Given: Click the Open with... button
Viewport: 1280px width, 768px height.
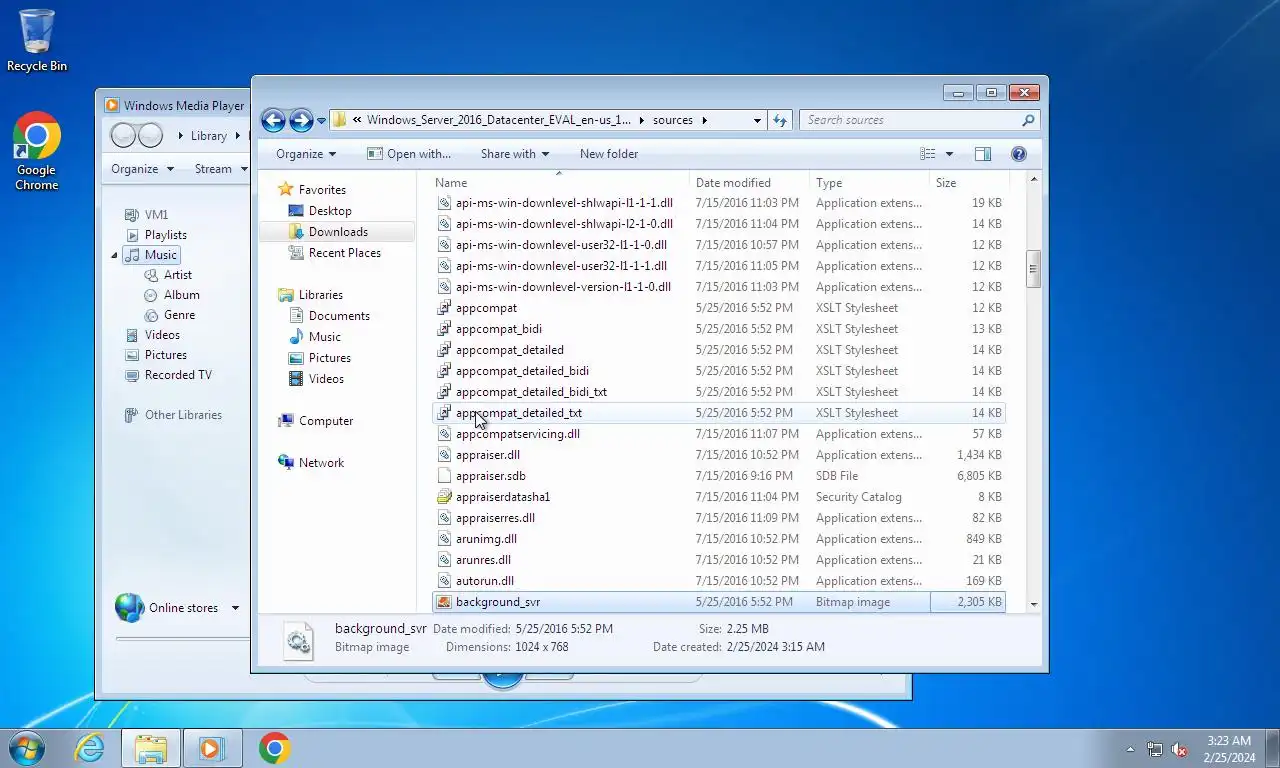Looking at the screenshot, I should 409,154.
